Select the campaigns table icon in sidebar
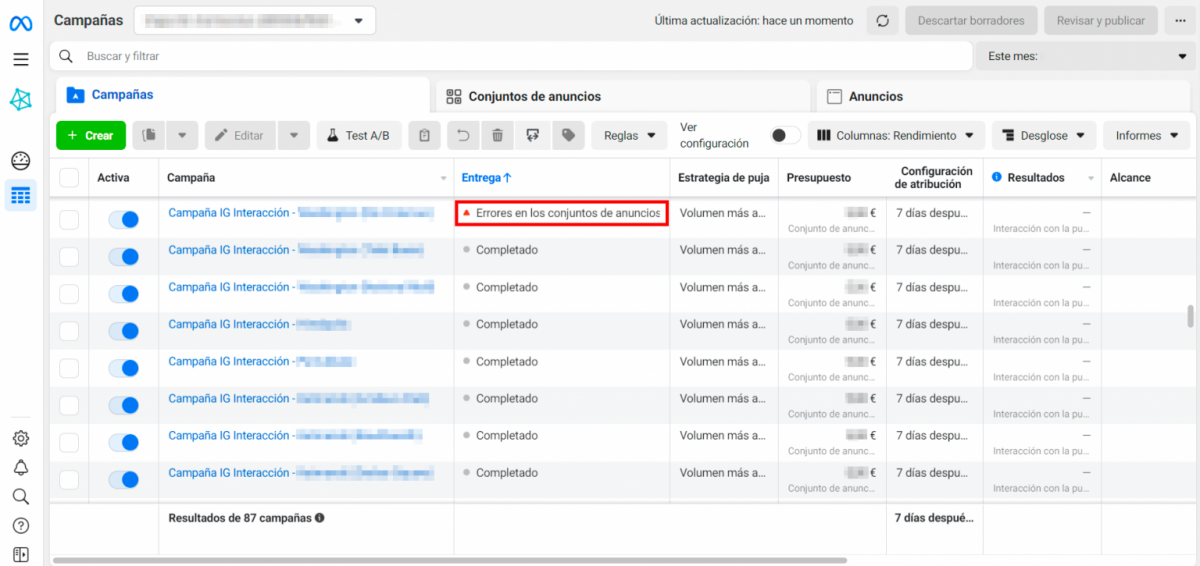1200x566 pixels. coord(21,196)
